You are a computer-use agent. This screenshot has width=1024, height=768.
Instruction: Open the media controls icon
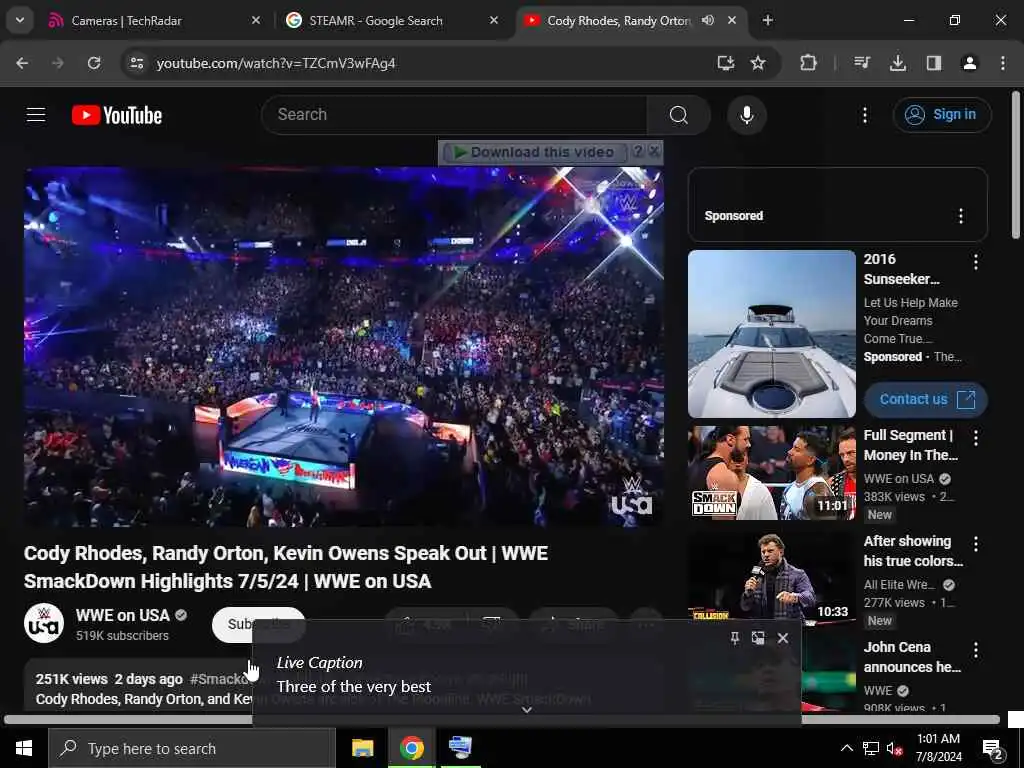click(862, 63)
